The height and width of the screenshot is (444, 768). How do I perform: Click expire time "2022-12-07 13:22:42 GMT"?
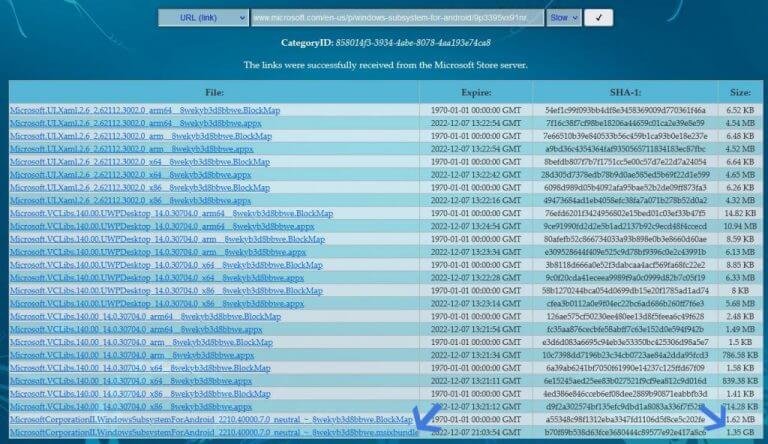point(476,174)
